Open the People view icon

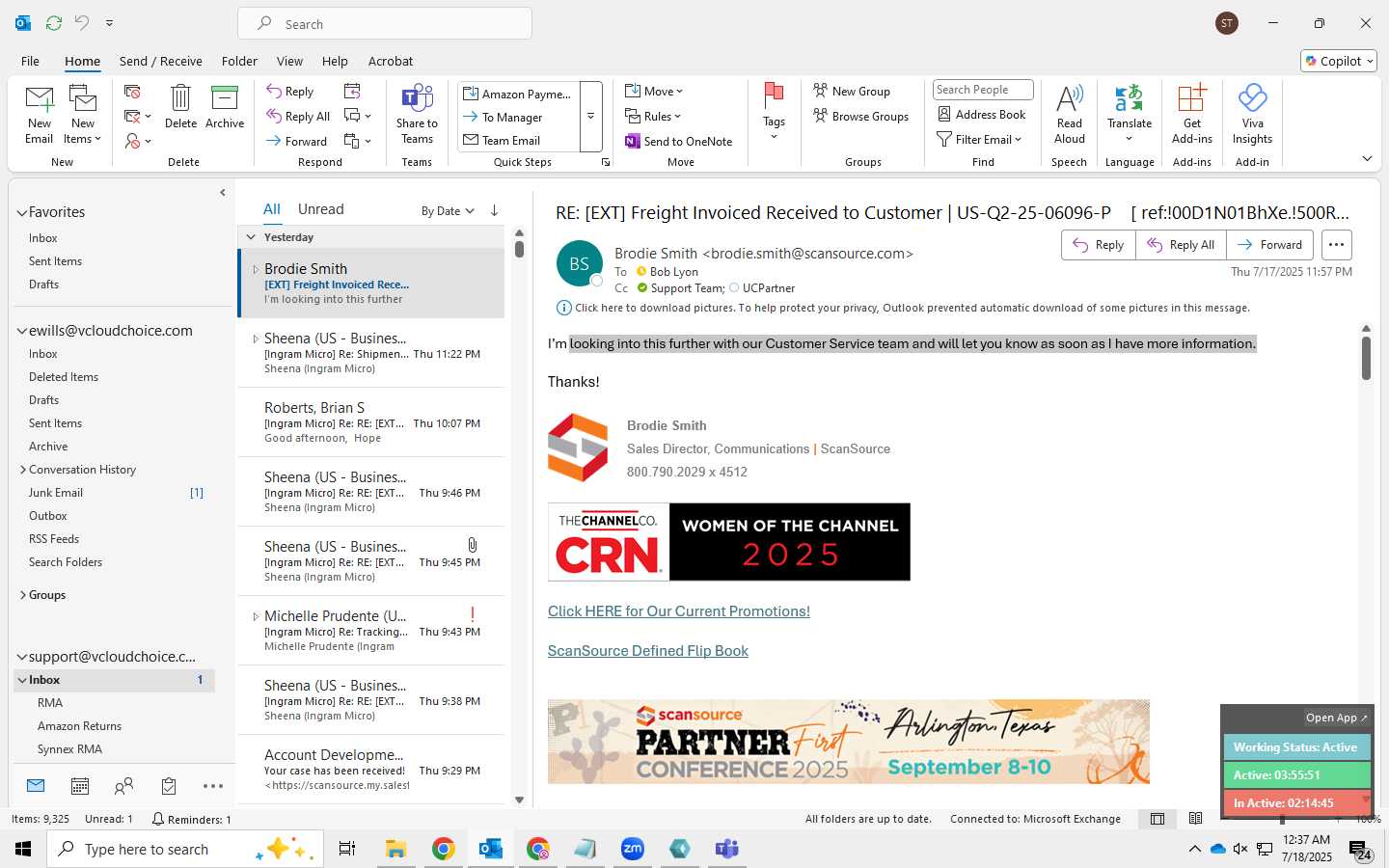[123, 786]
